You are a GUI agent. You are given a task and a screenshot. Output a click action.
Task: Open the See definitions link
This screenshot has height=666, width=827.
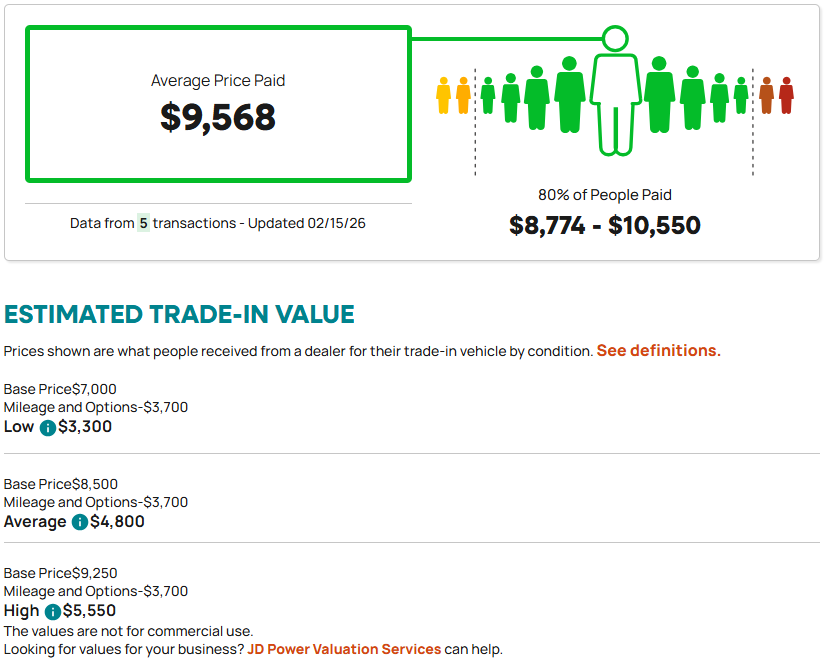click(x=658, y=351)
